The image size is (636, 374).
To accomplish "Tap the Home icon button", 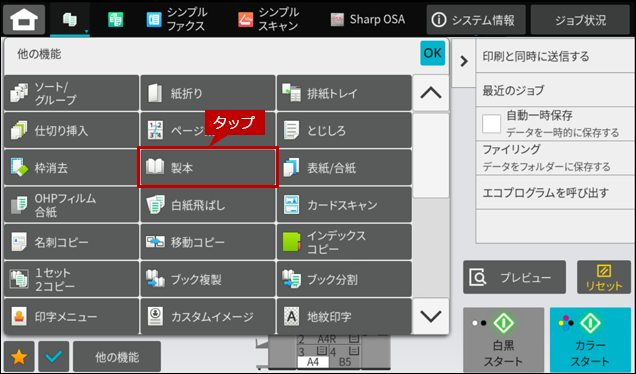I will 24,19.
